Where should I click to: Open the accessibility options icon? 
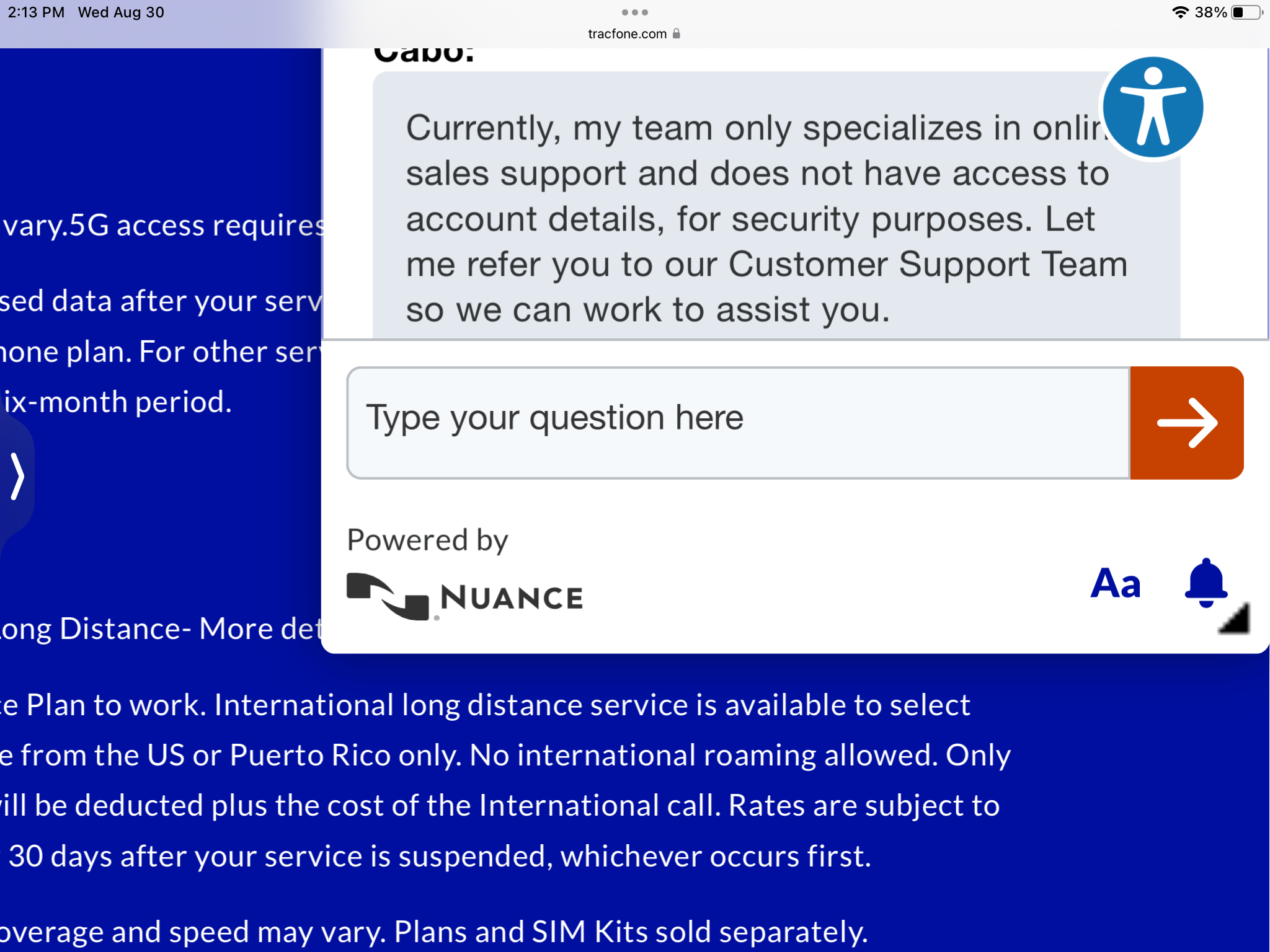[x=1153, y=108]
